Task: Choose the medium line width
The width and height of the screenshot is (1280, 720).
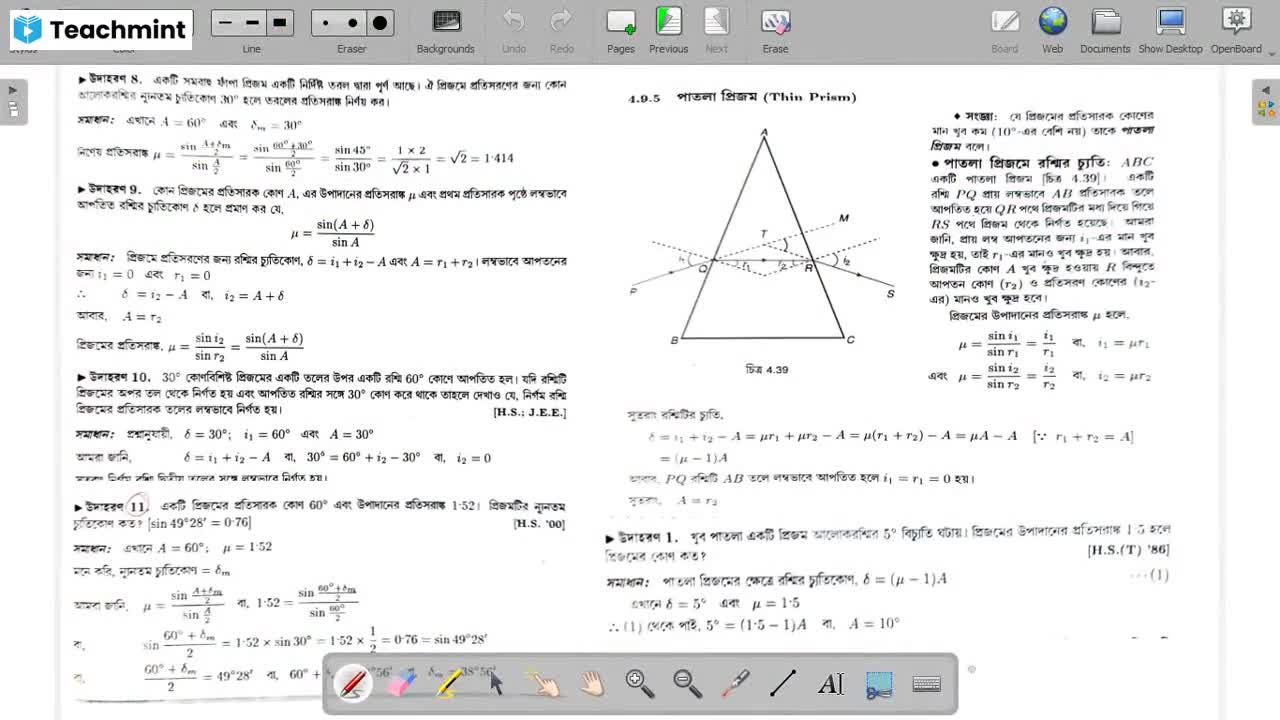Action: click(x=252, y=22)
